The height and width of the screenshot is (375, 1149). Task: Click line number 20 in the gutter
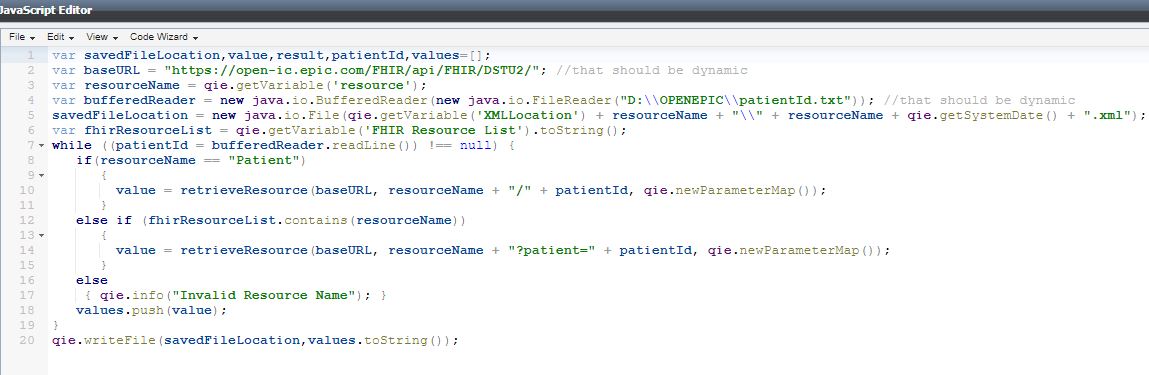pos(27,341)
